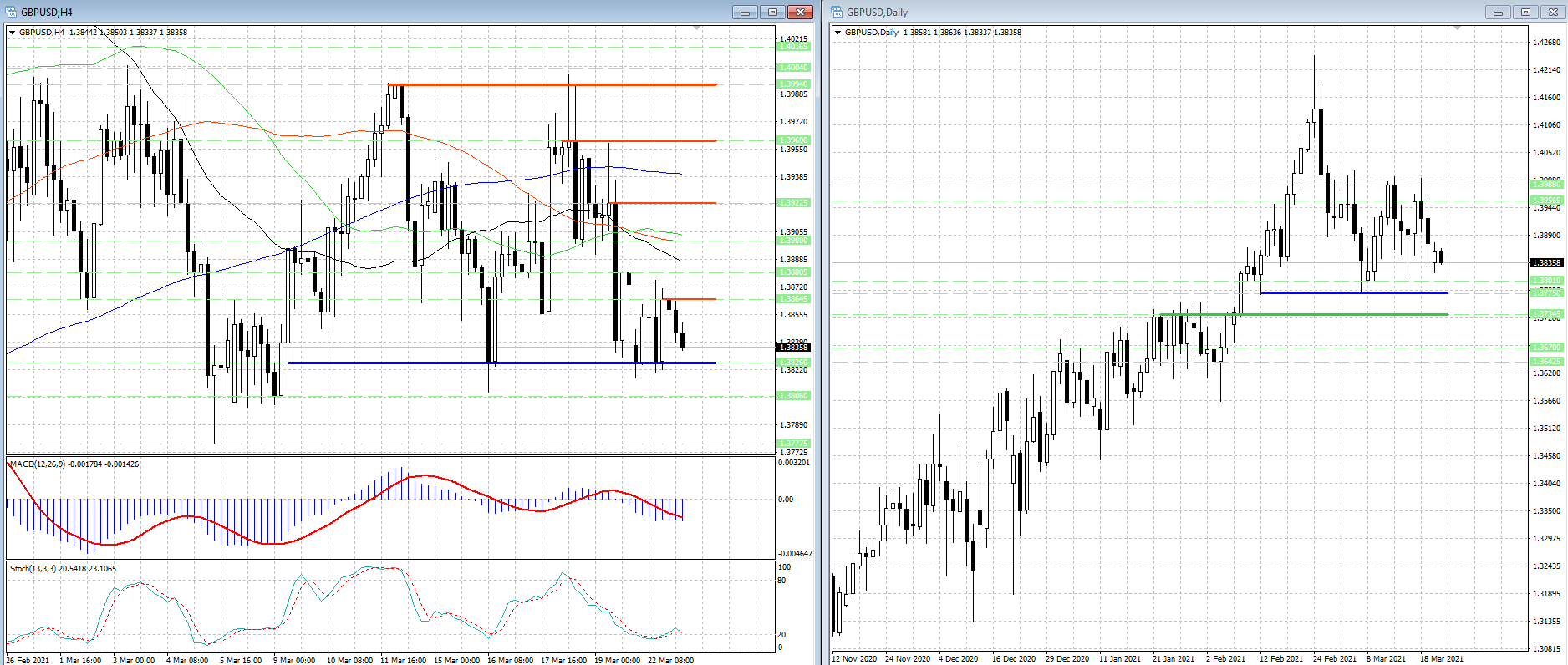Select the blue horizontal line on Daily chart
Viewport: 1568px width, 665px height.
tap(1354, 293)
